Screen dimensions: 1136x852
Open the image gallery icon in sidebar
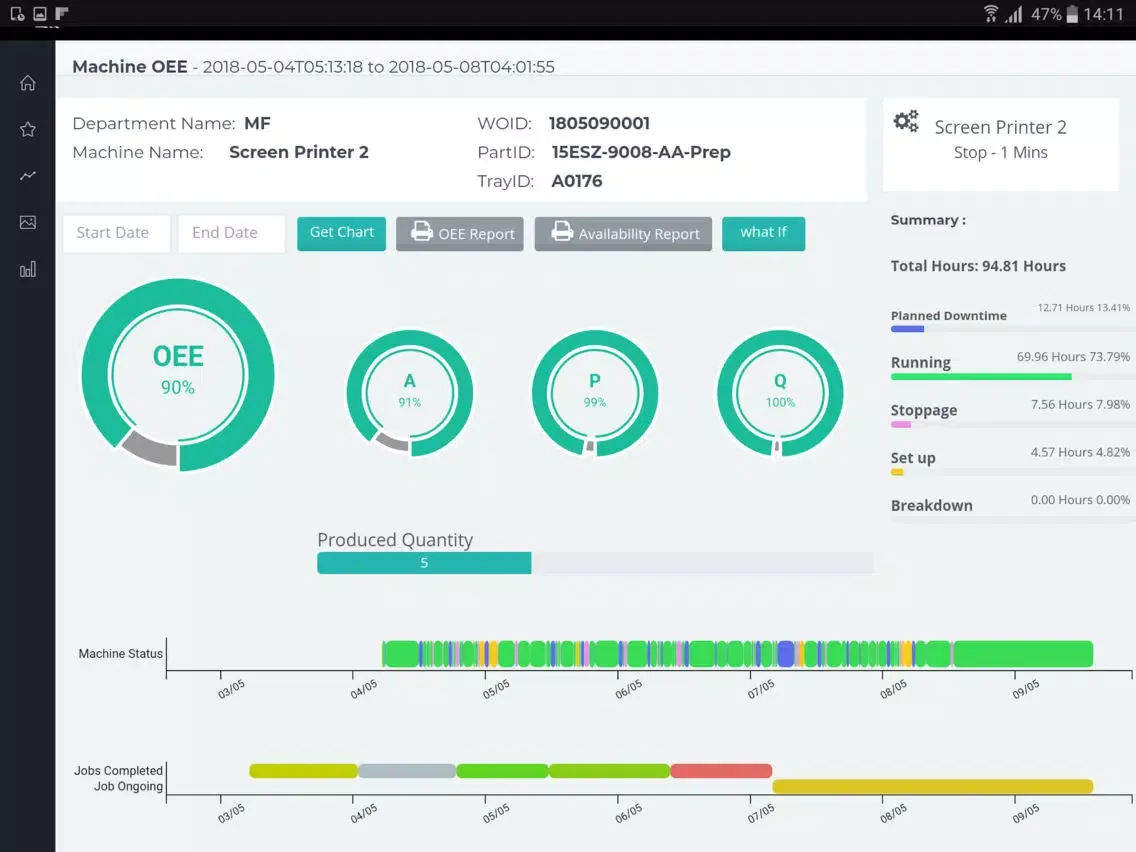(28, 222)
